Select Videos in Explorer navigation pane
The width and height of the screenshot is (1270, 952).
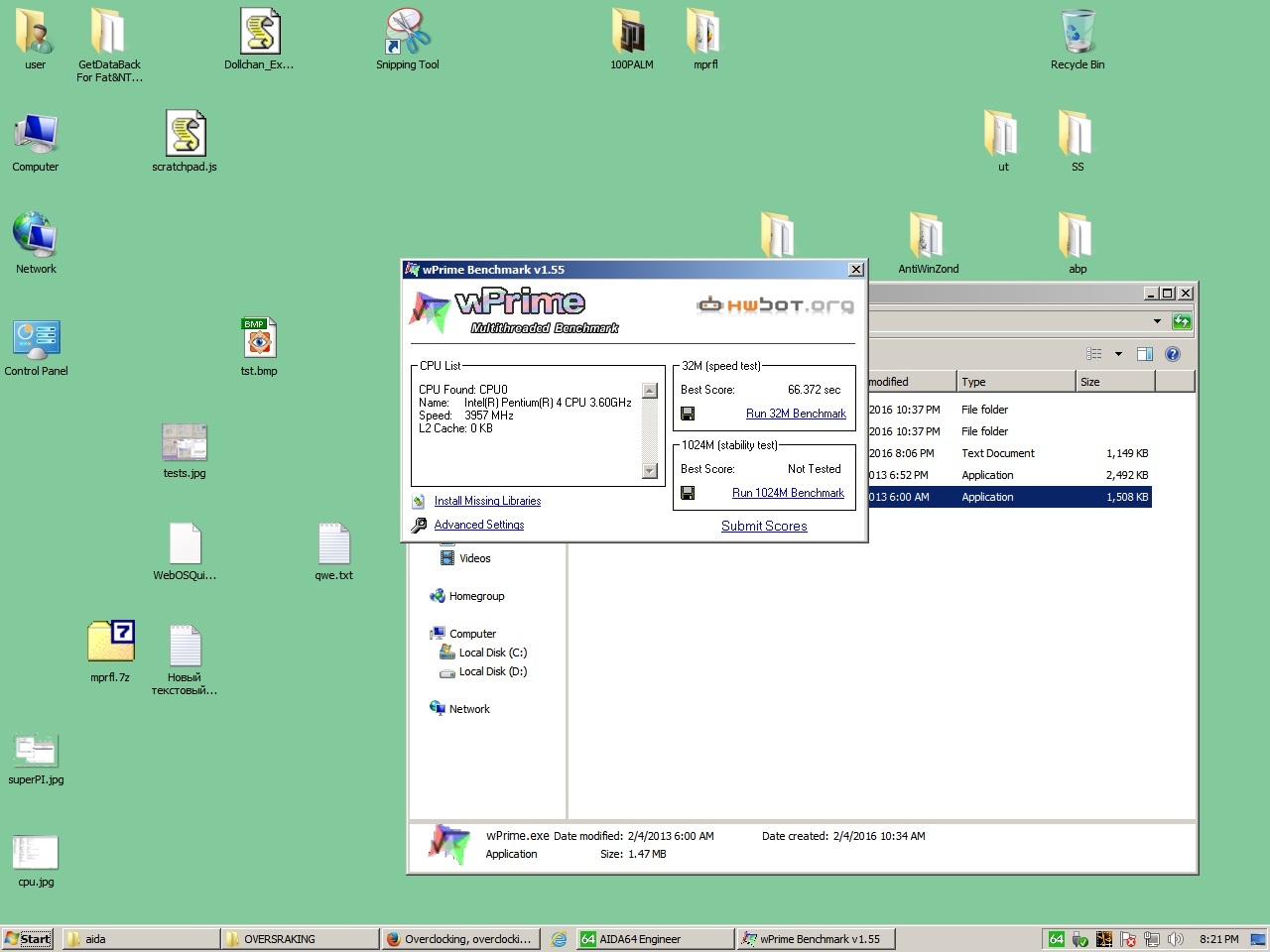pyautogui.click(x=465, y=558)
